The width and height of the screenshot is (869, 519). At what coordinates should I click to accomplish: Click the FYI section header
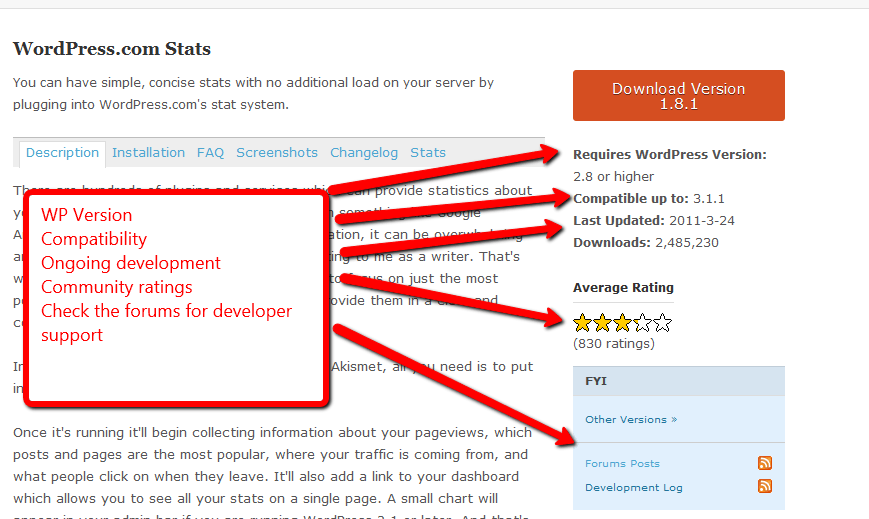[679, 381]
